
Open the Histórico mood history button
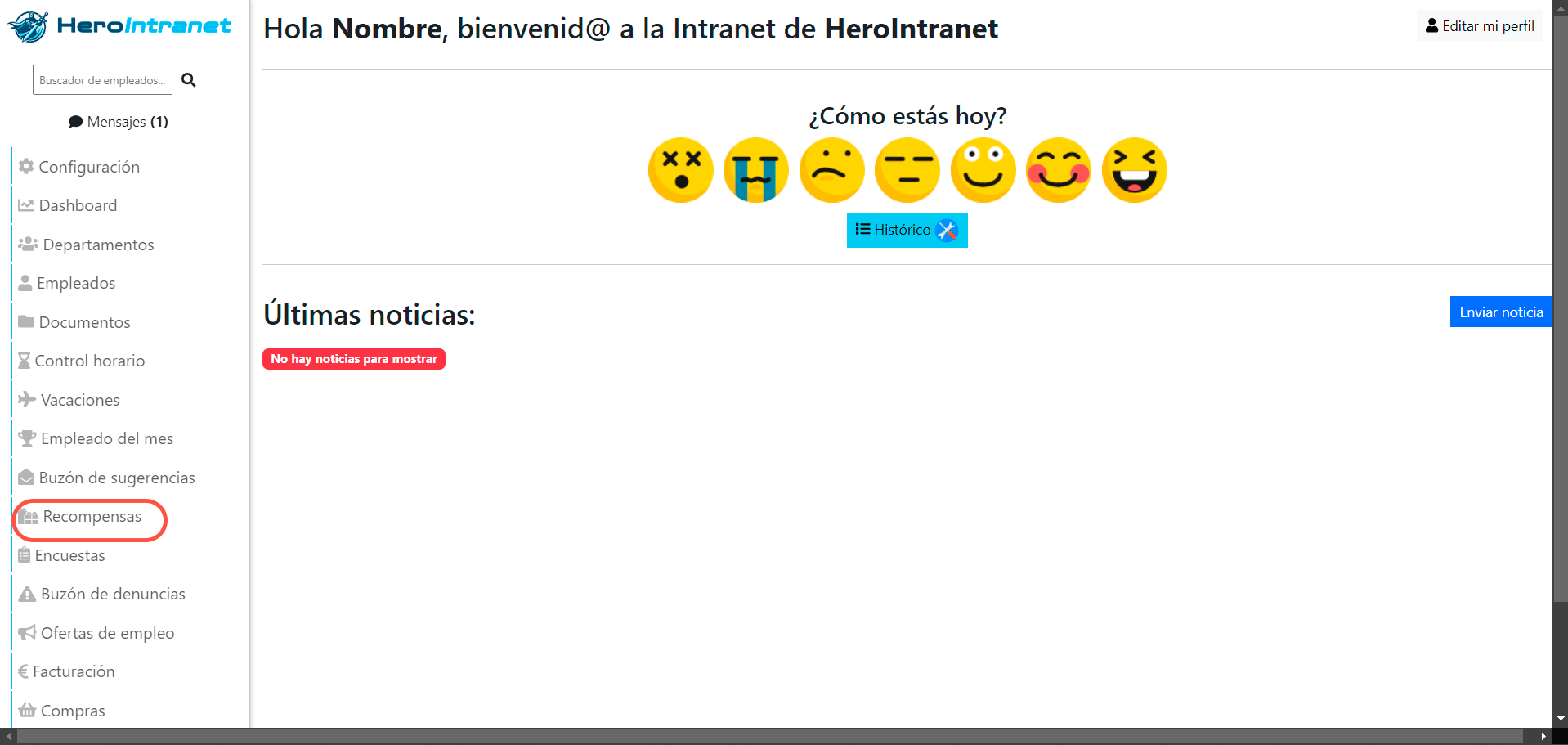(907, 231)
